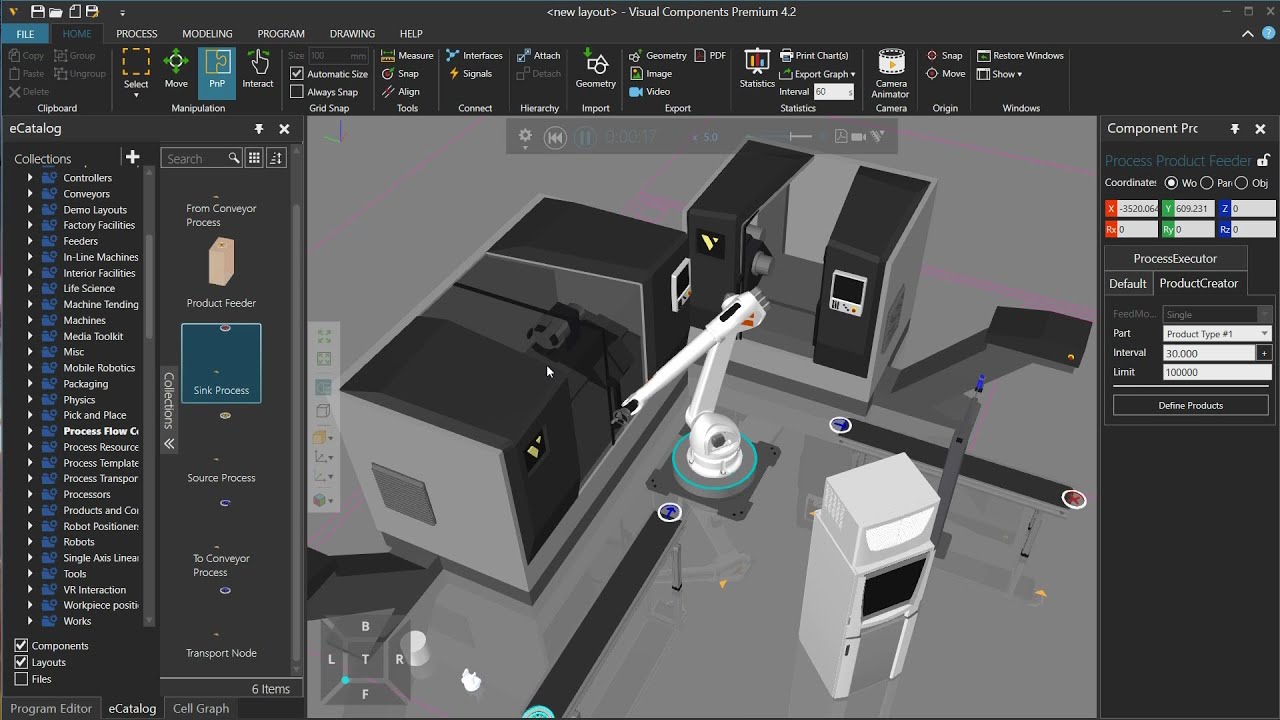
Task: Add a new collection with plus icon
Action: (132, 157)
